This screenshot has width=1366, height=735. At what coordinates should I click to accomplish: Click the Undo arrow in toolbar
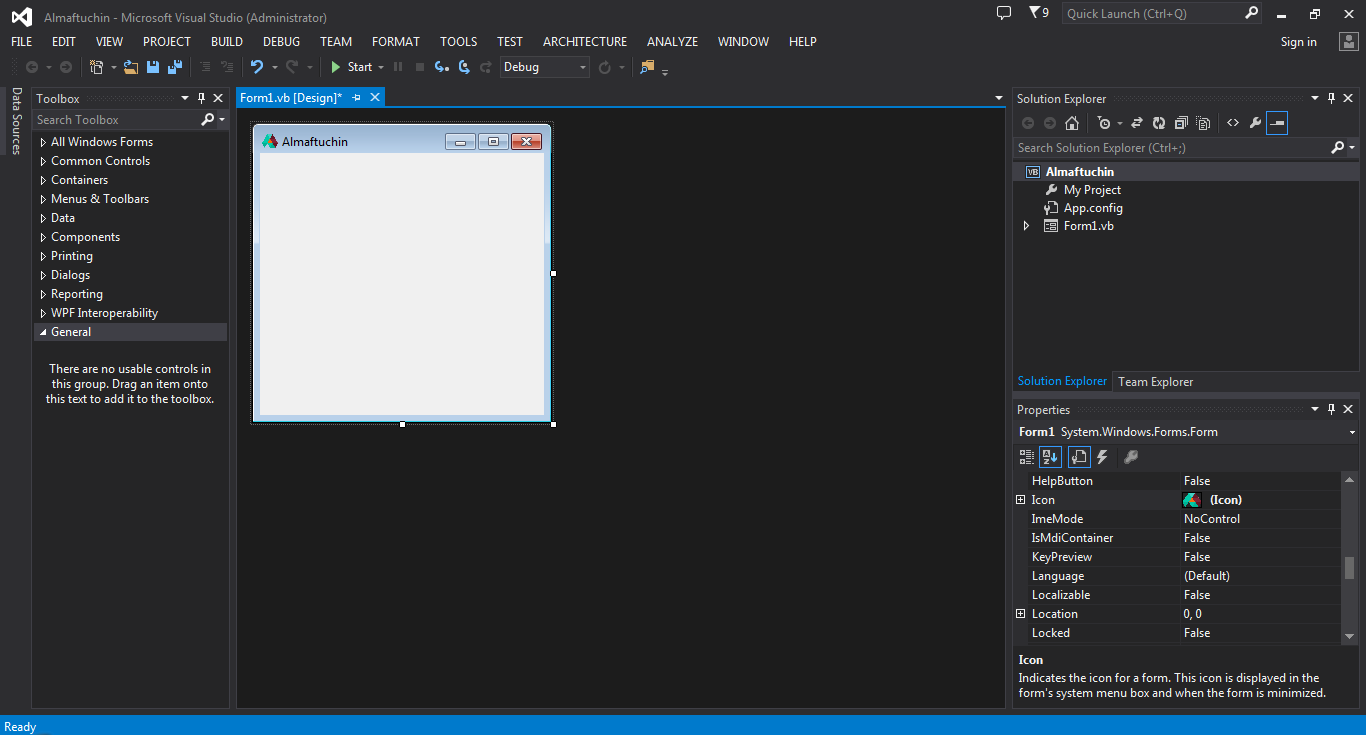point(257,67)
